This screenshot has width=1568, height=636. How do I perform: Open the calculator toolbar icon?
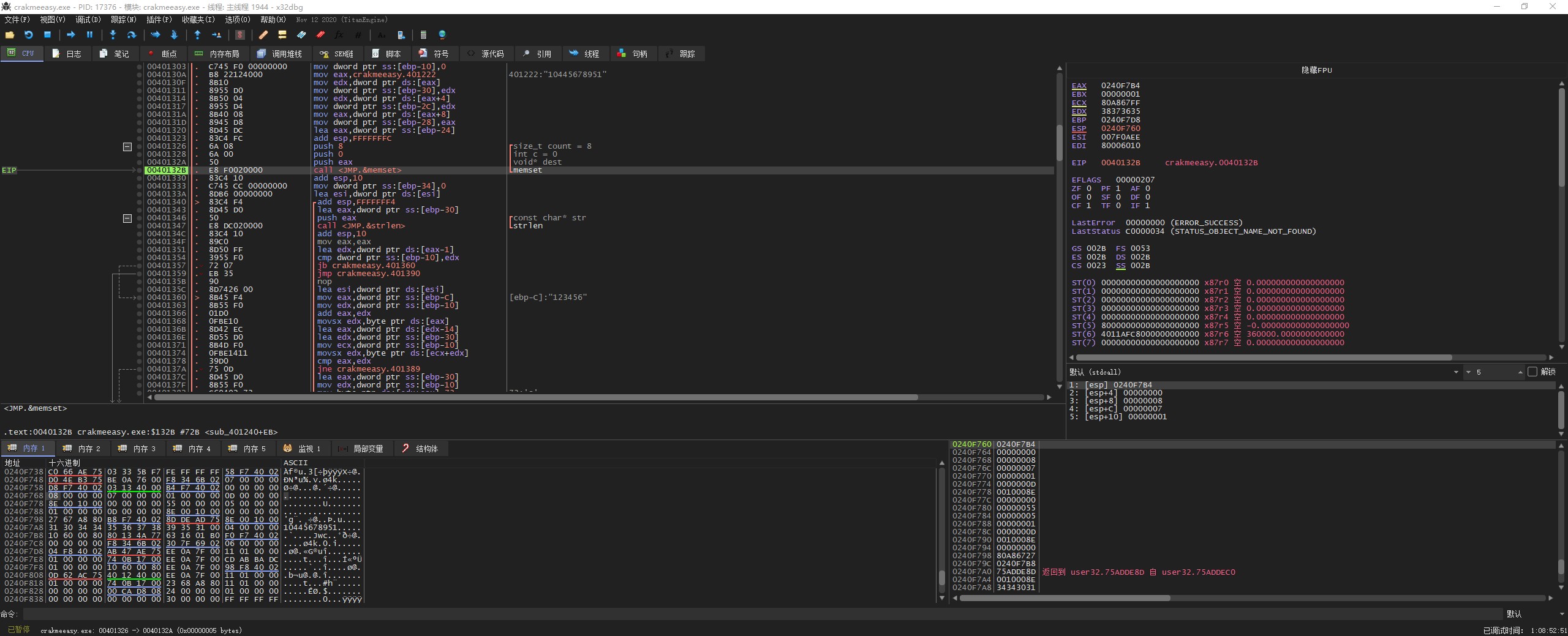tap(423, 35)
